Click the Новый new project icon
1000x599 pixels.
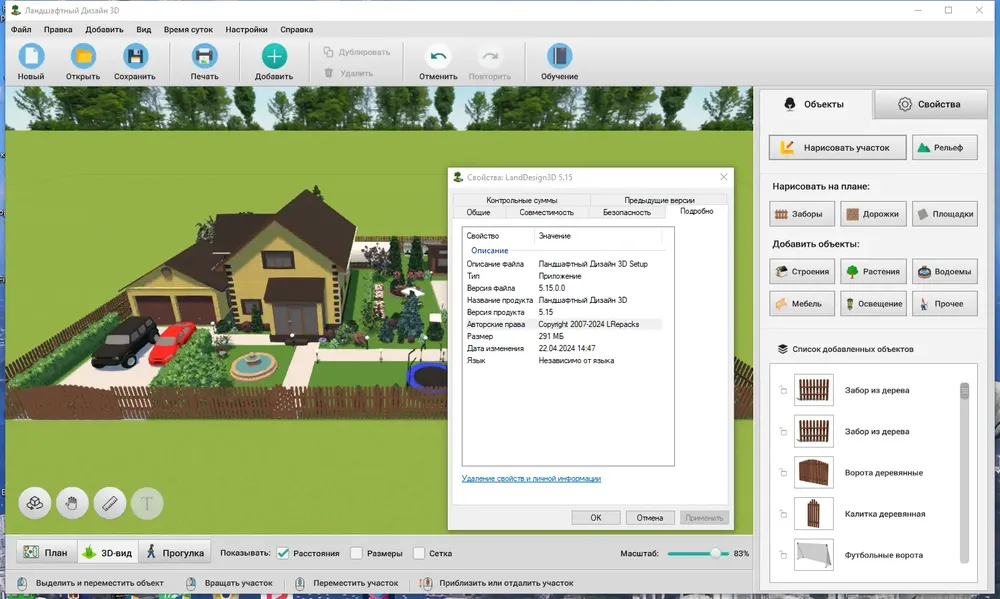click(x=31, y=56)
